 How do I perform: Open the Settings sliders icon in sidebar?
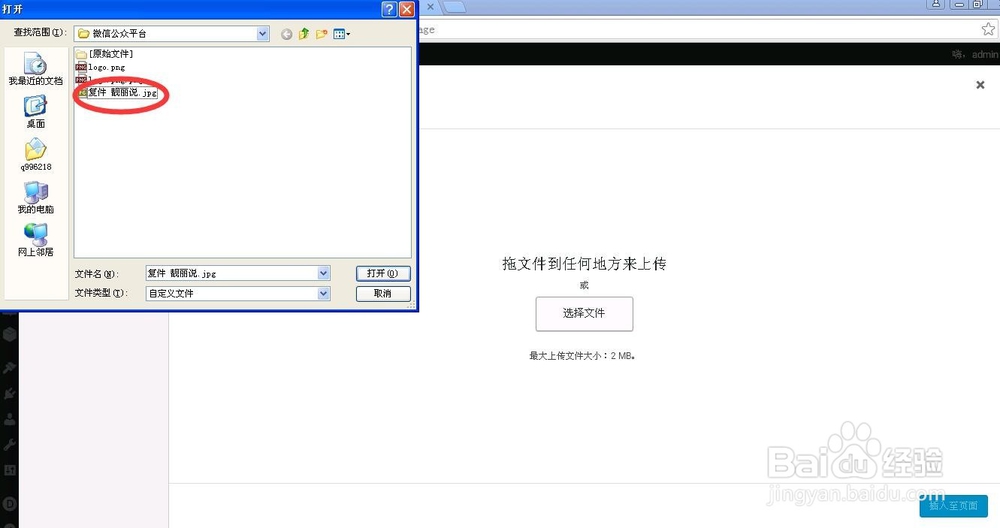(10, 471)
